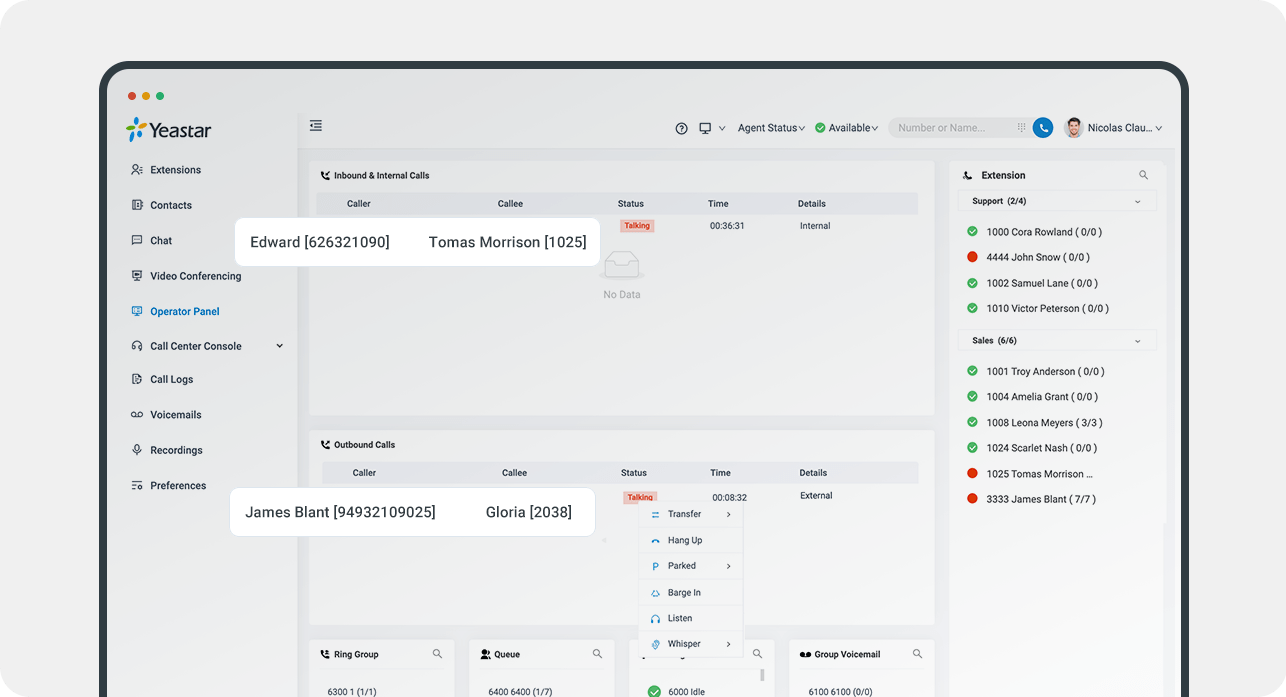Expand the Parked submenu arrow
1286x697 pixels.
click(x=728, y=567)
